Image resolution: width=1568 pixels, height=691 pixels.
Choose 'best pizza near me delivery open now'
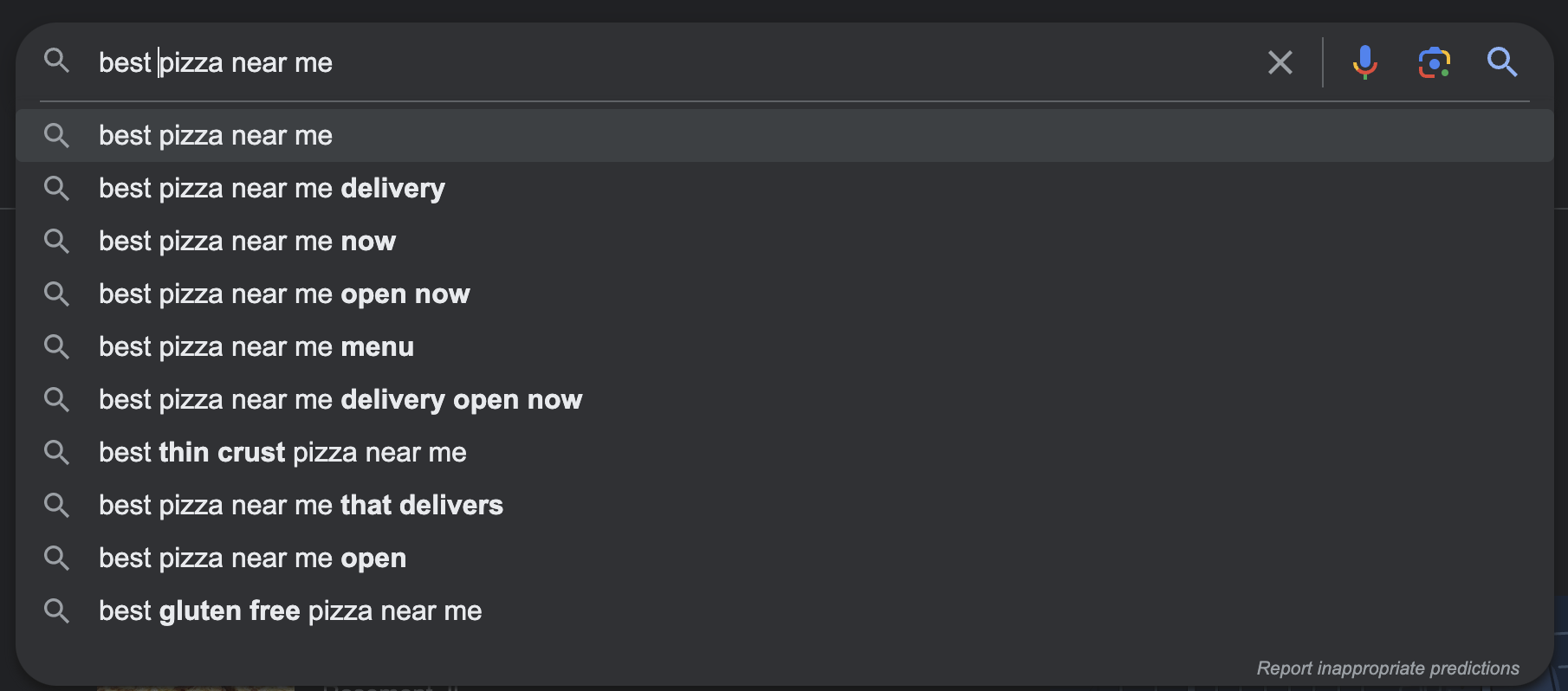pyautogui.click(x=340, y=399)
